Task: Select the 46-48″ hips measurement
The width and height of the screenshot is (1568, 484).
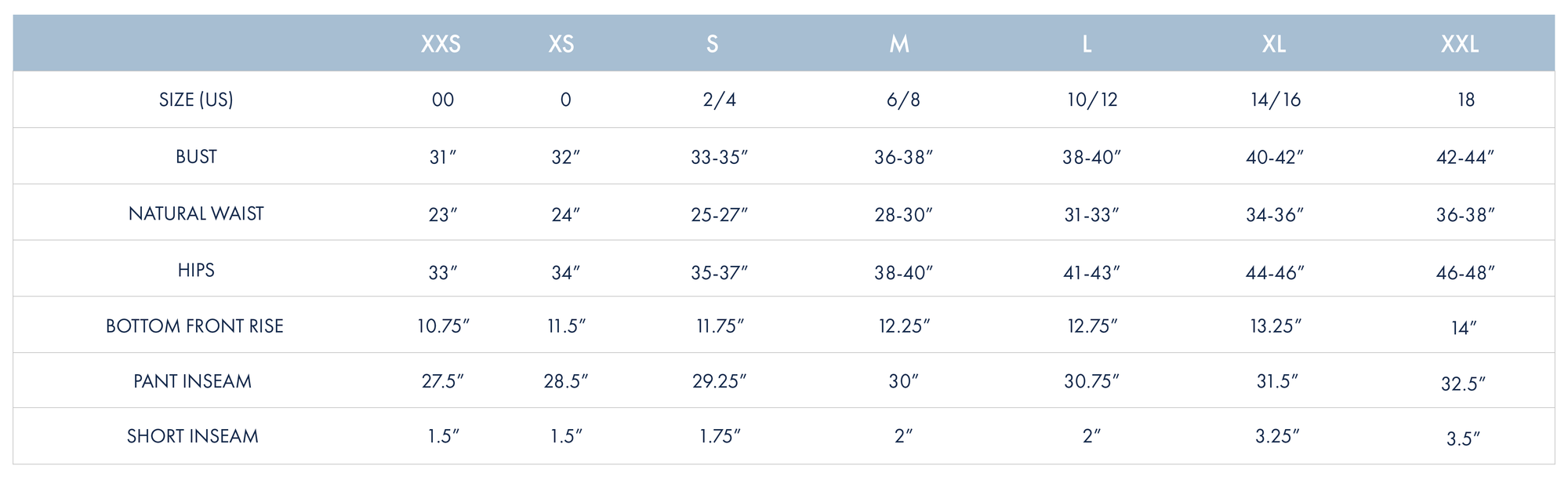Action: point(1465,273)
